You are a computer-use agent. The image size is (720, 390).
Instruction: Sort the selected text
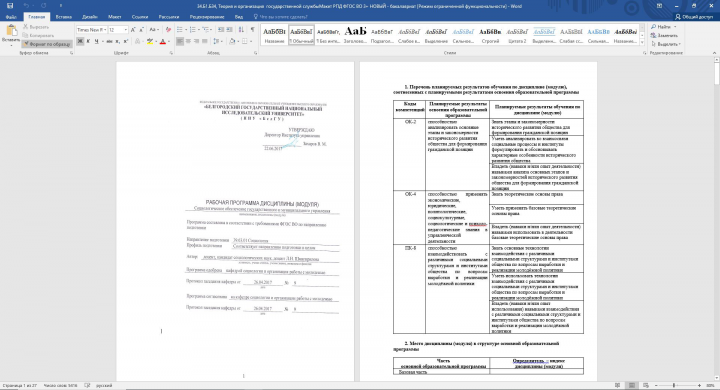click(x=241, y=29)
